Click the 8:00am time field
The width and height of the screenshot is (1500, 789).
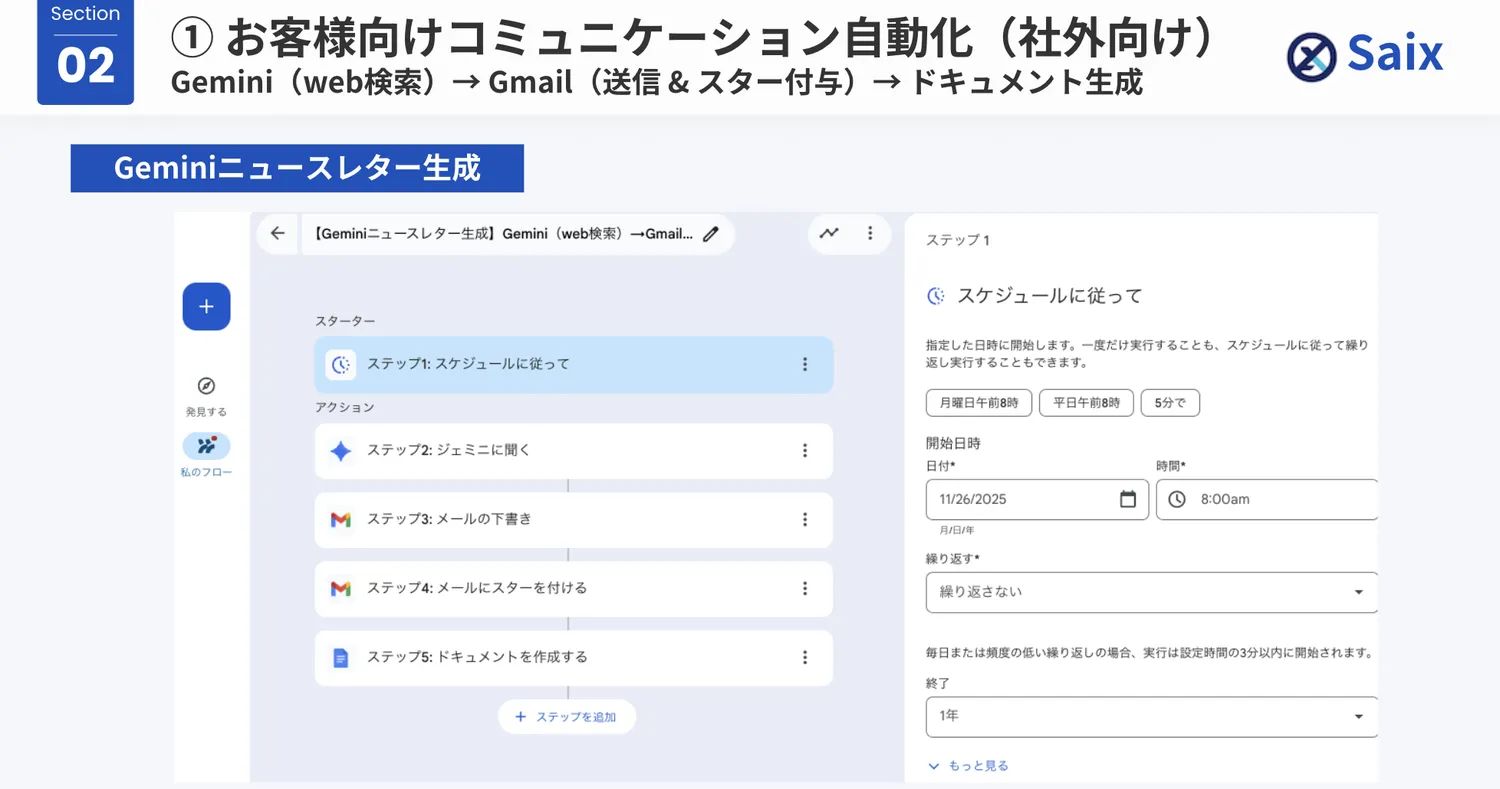pyautogui.click(x=1267, y=499)
